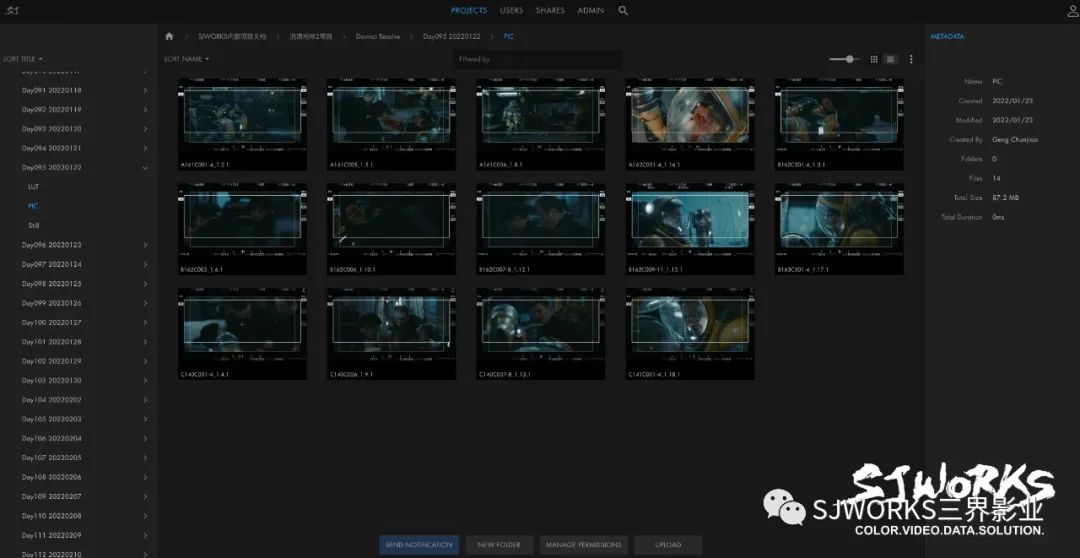The image size is (1080, 558).
Task: Select Day108 20220206 in sidebar
Action: tap(51, 477)
